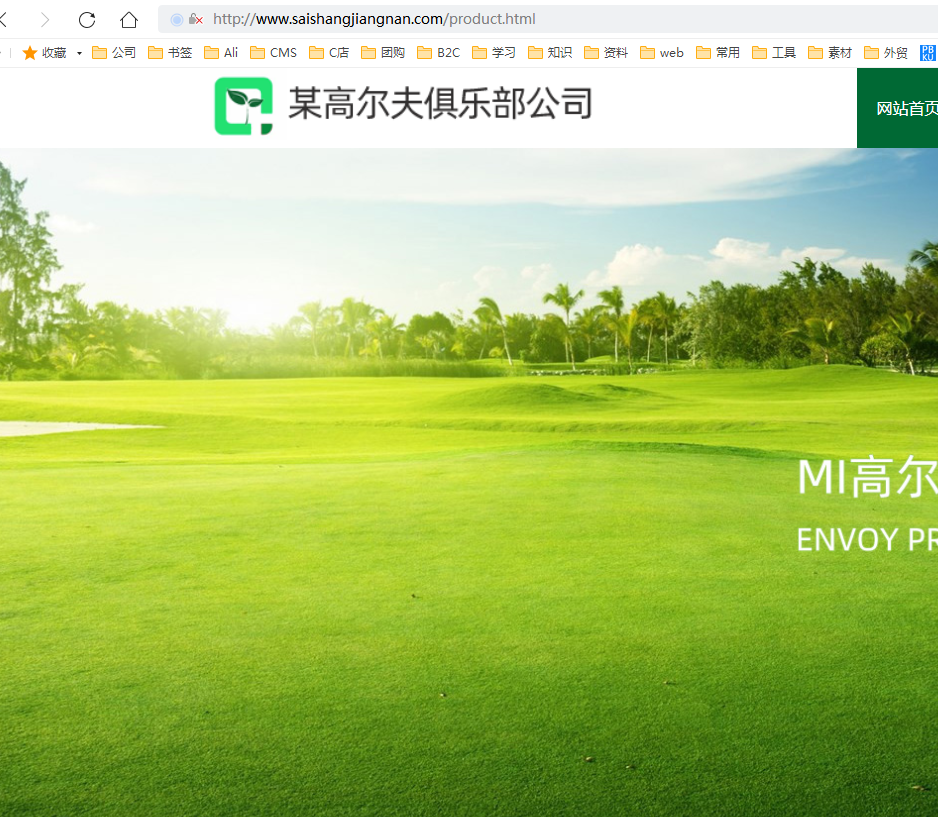The width and height of the screenshot is (938, 817).
Task: Open the 素材 bookmark folder
Action: (x=830, y=53)
